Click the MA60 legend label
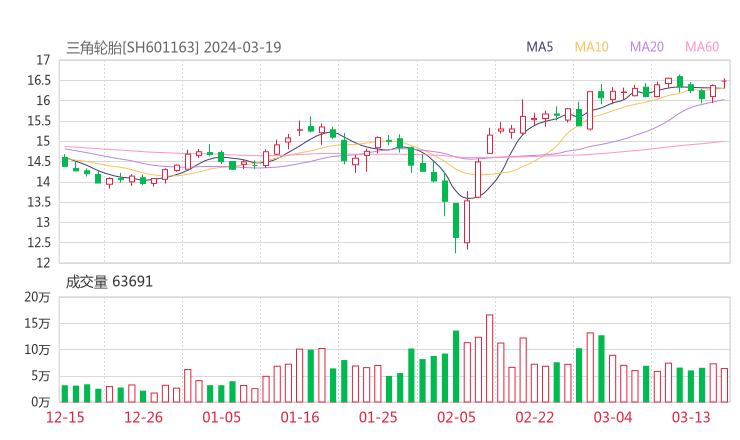The height and width of the screenshot is (440, 740). pos(702,47)
